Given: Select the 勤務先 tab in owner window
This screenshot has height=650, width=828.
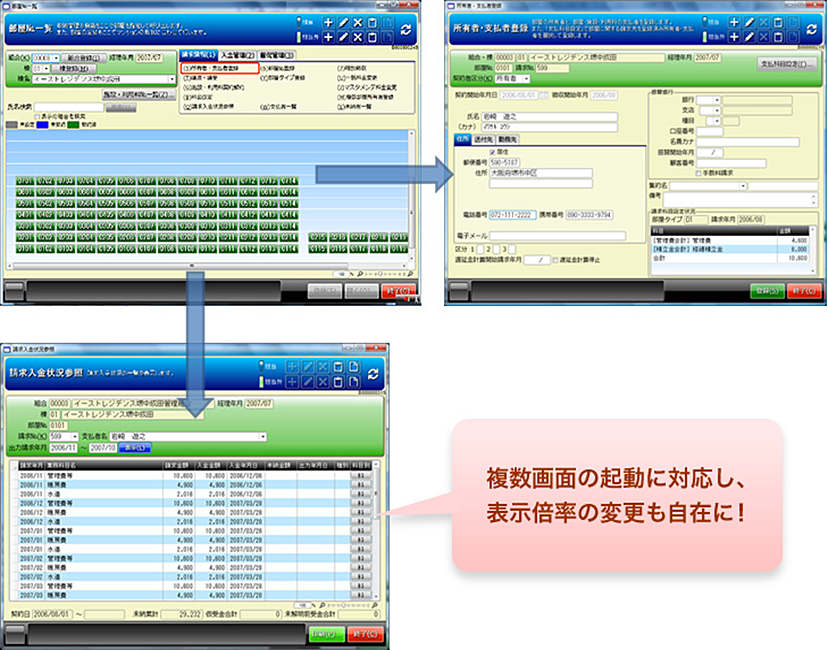Looking at the screenshot, I should (507, 139).
